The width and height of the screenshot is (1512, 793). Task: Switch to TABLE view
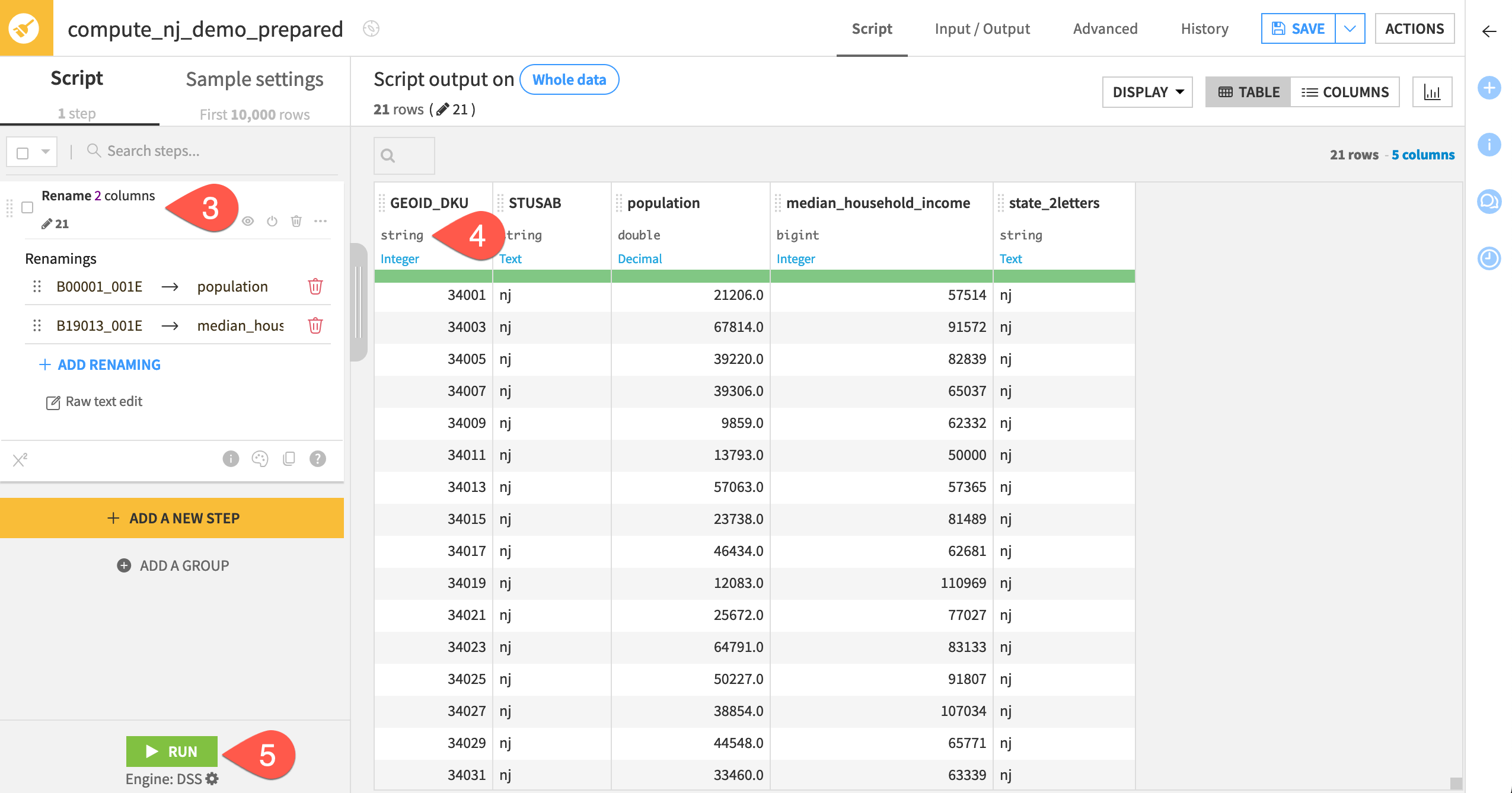click(1248, 92)
